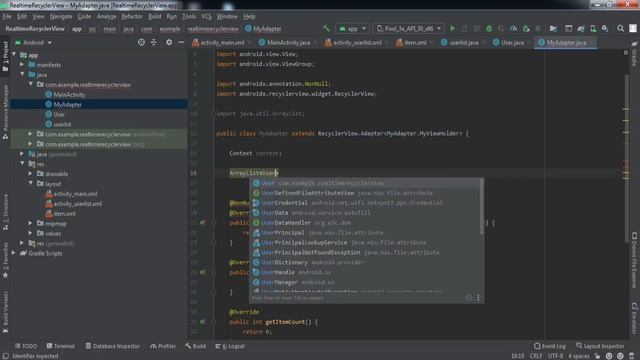Click the Select Opened File target icon

(x=141, y=42)
